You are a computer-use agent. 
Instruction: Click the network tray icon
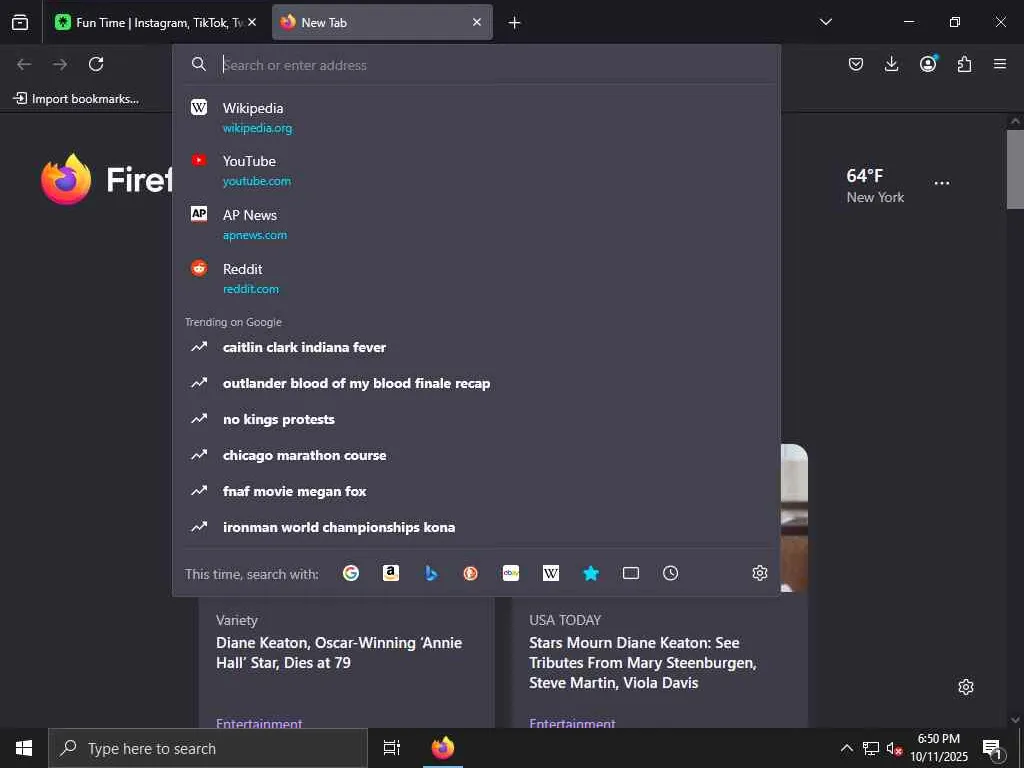(x=871, y=748)
